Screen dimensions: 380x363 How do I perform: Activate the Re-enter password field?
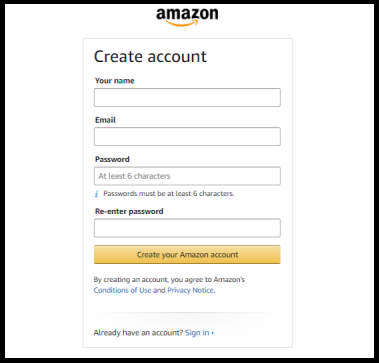tap(187, 228)
